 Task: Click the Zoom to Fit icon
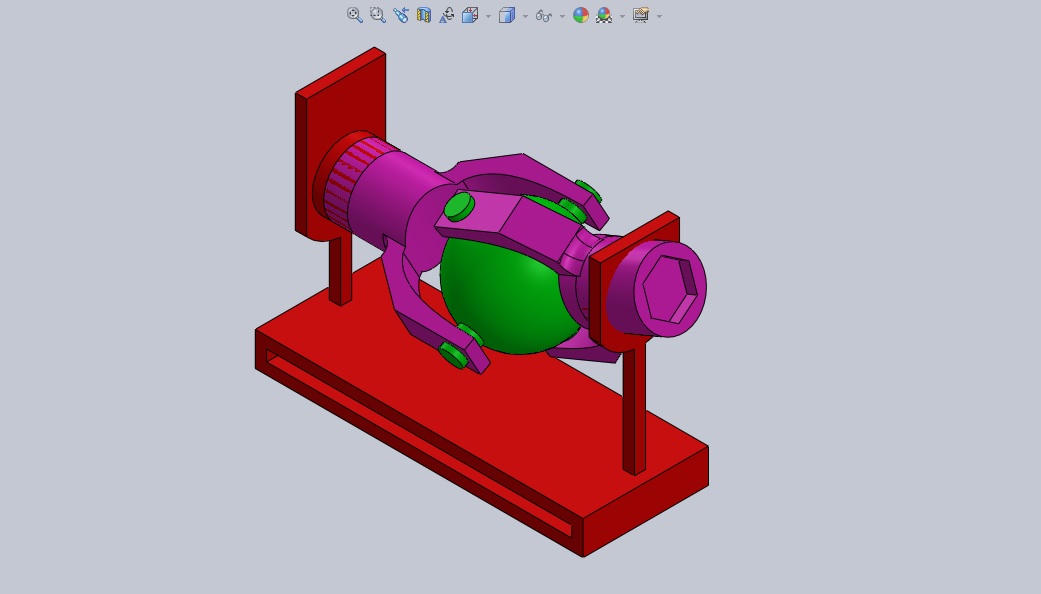coord(355,15)
